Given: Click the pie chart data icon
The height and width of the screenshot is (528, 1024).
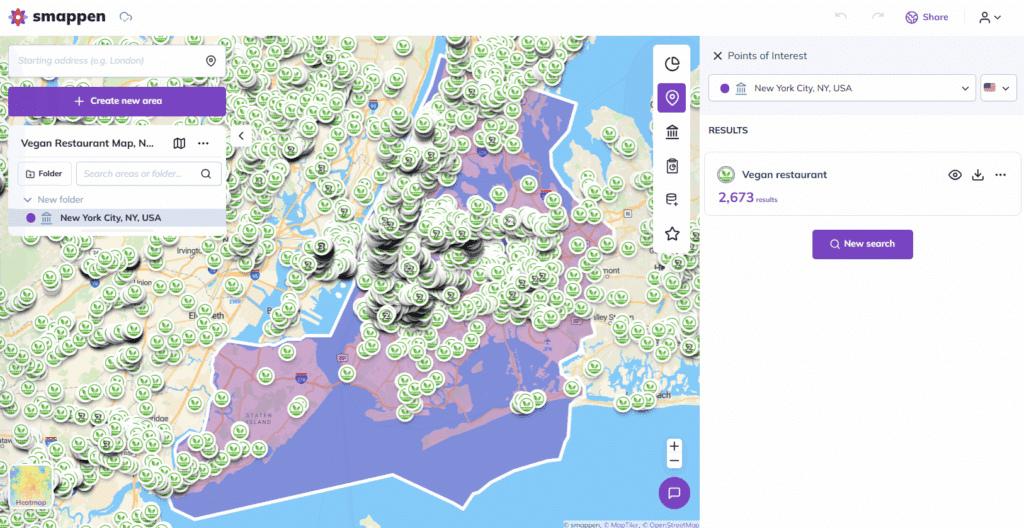Looking at the screenshot, I should (672, 64).
